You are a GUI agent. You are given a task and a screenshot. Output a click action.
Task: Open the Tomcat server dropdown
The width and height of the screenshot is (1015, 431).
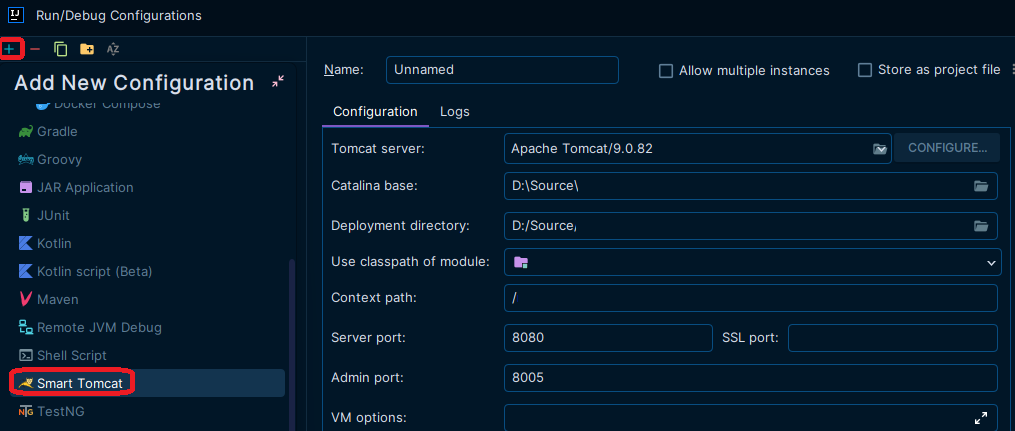click(879, 149)
